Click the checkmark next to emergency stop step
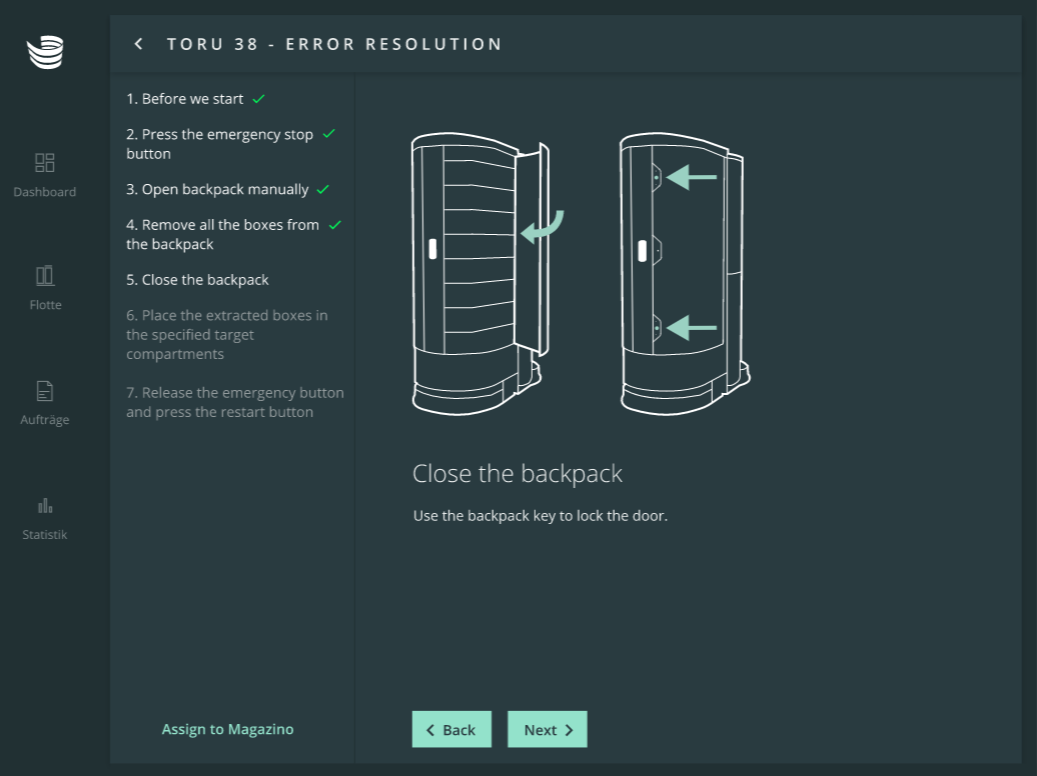The width and height of the screenshot is (1037, 776). pos(328,134)
